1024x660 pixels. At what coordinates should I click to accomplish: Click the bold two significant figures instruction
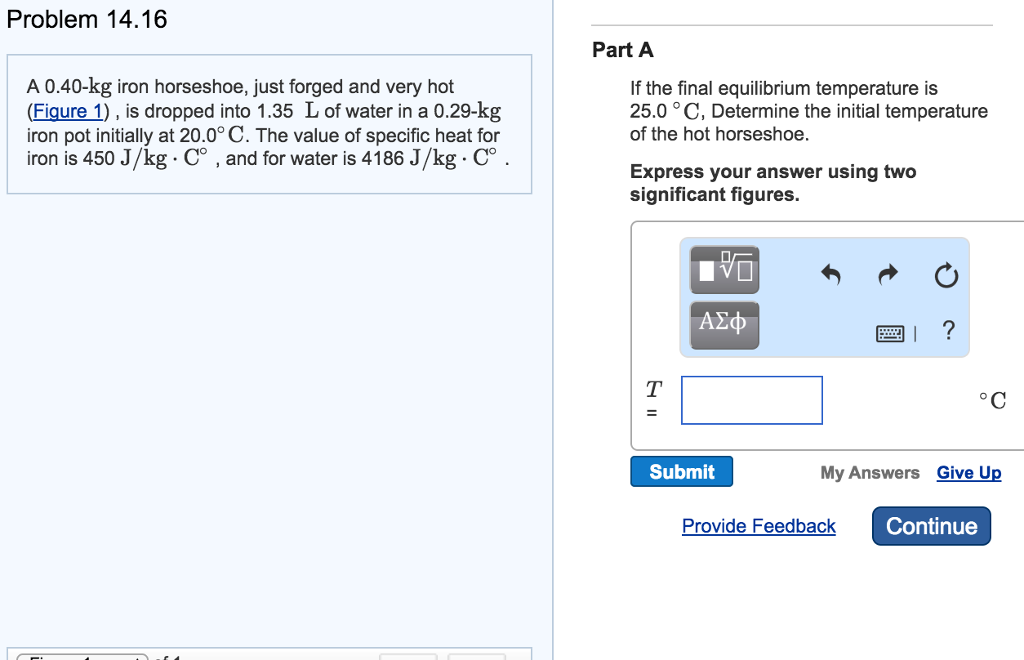point(772,183)
